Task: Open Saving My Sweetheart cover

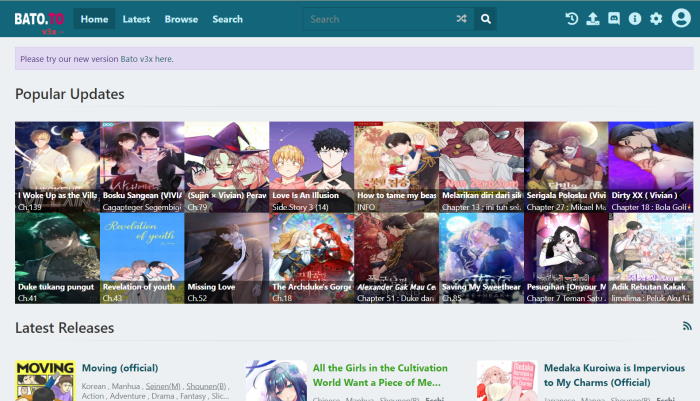Action: click(481, 258)
